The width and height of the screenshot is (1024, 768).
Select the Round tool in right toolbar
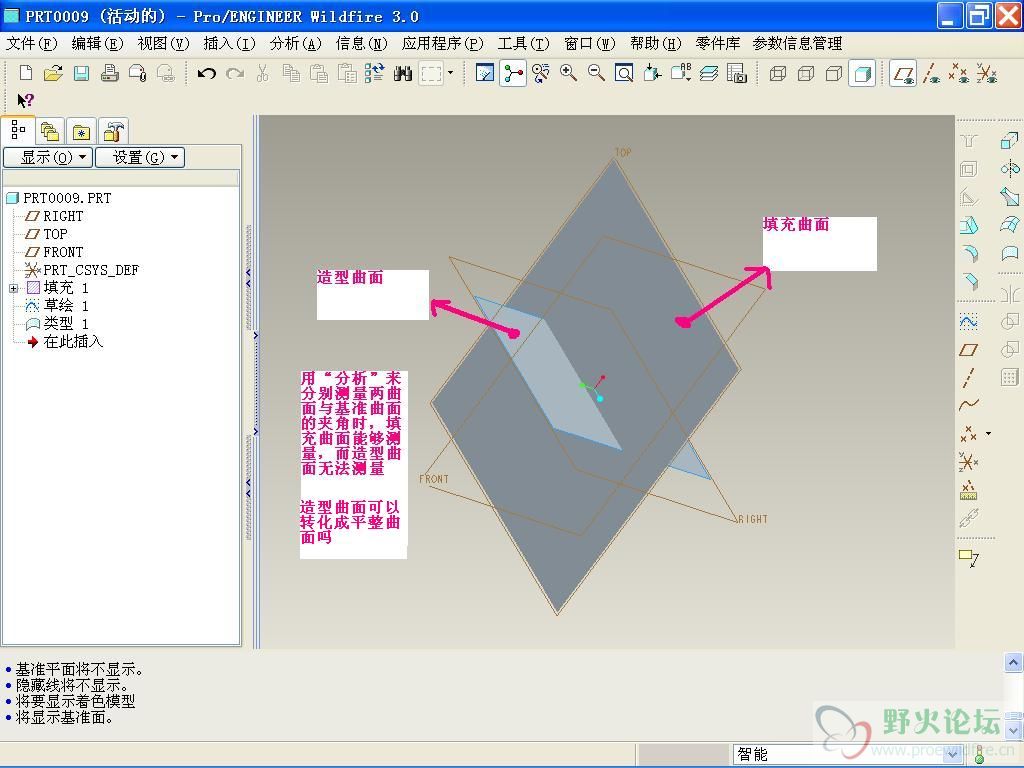point(970,252)
